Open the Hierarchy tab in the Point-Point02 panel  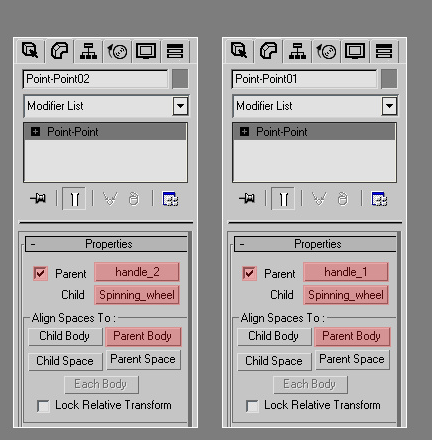(88, 51)
